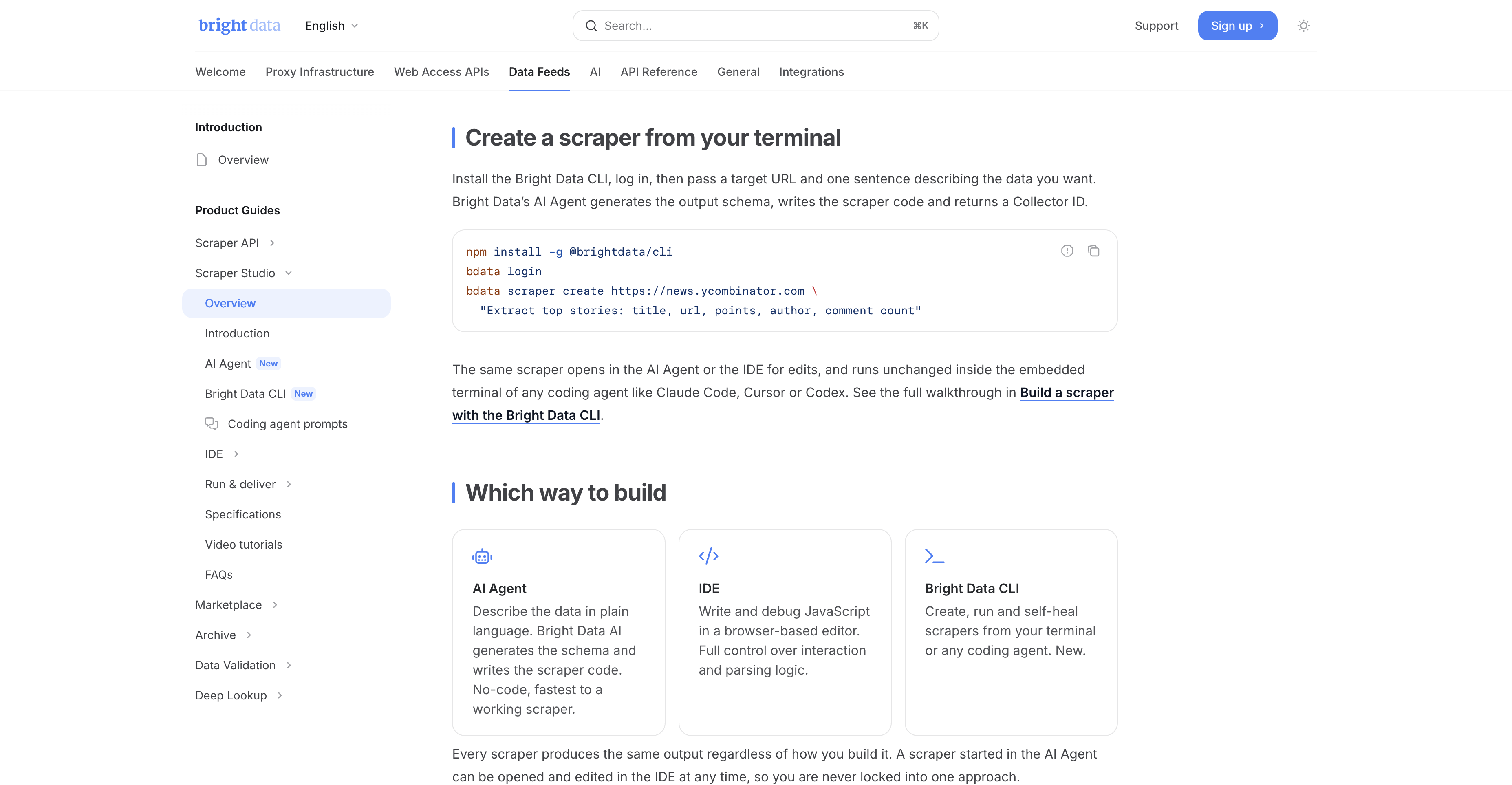Open the Integrations tab

click(x=812, y=72)
